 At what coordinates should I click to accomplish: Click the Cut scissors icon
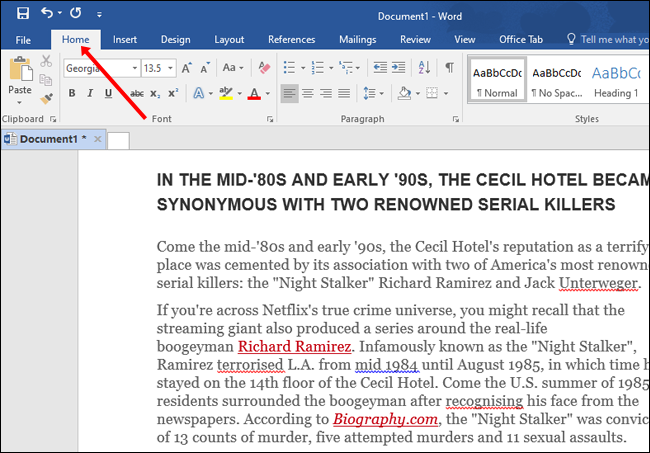click(46, 61)
